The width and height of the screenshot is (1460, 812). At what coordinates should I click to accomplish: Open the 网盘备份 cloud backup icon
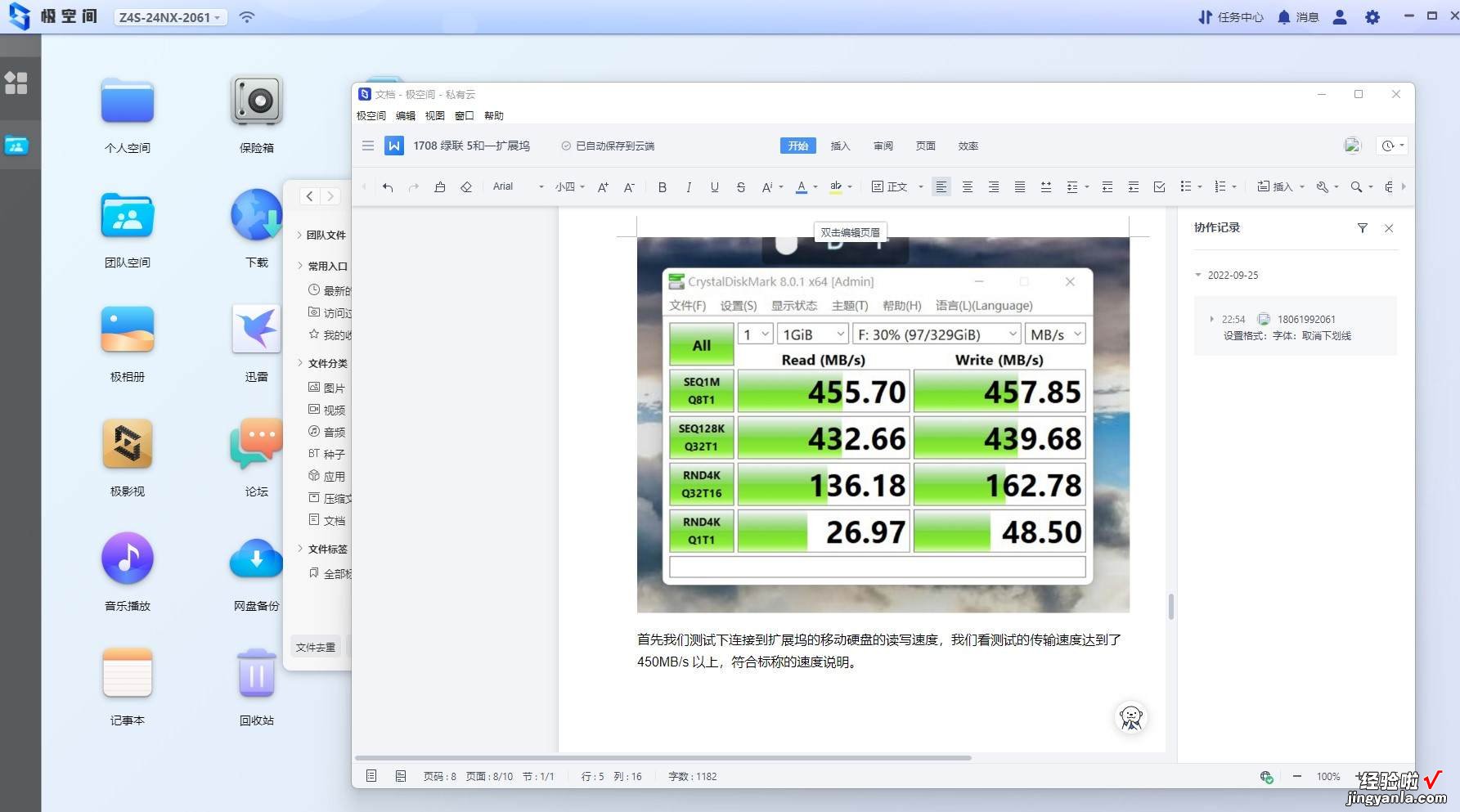(x=257, y=559)
